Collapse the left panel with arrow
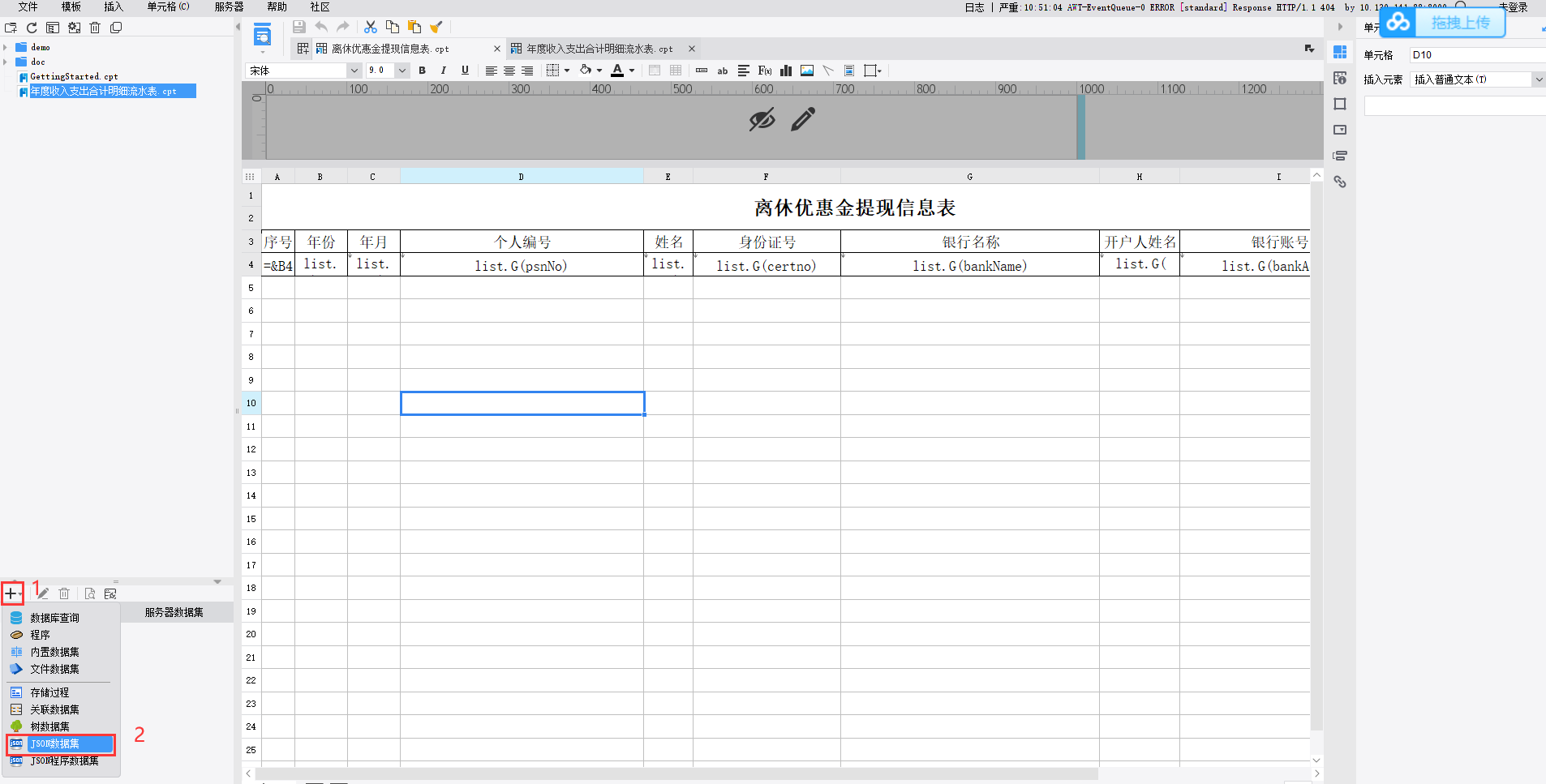Viewport: 1546px width, 784px height. pos(238,27)
